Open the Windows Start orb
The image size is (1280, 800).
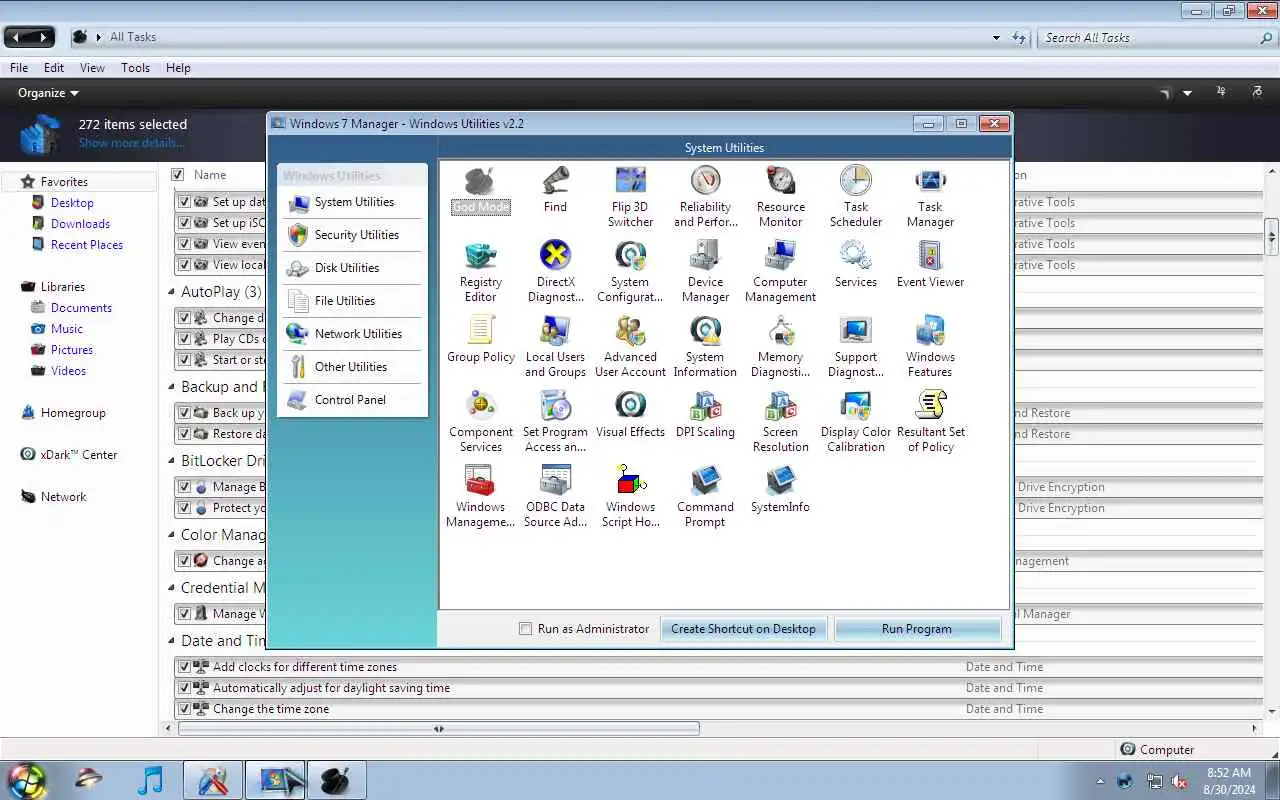(27, 780)
